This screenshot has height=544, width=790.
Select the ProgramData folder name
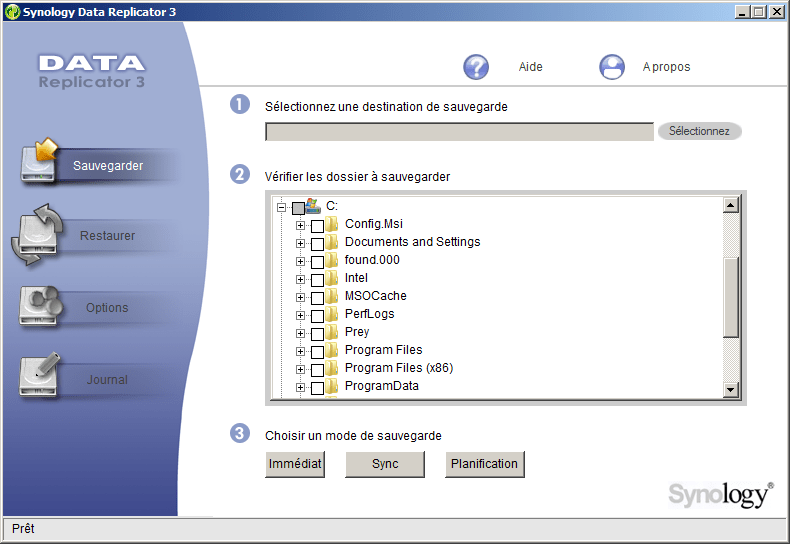tap(381, 386)
